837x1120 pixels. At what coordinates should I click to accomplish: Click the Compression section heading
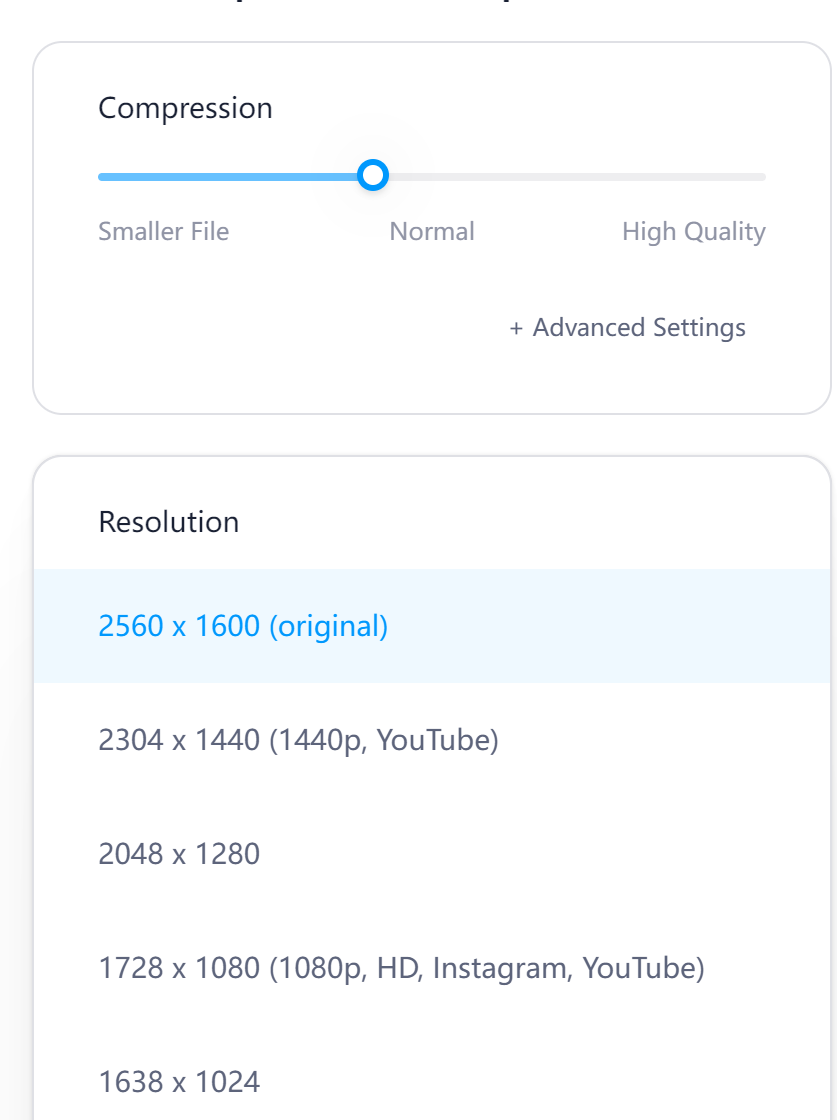(185, 108)
